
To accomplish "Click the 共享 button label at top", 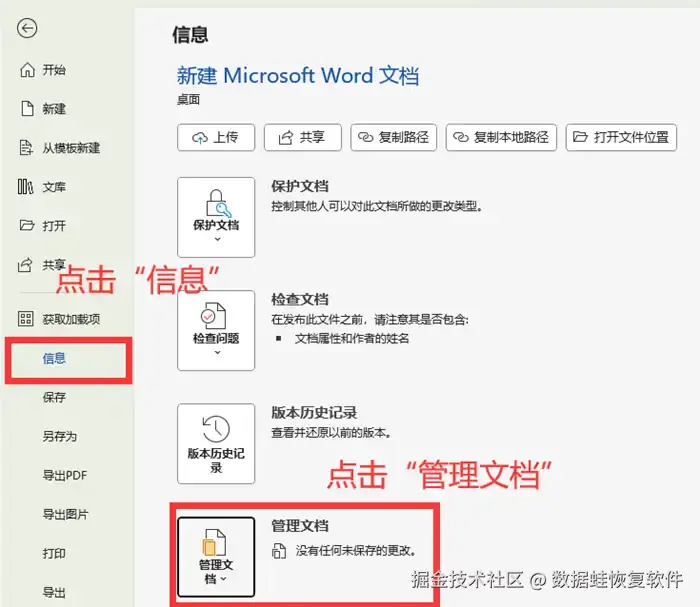I will tap(312, 137).
